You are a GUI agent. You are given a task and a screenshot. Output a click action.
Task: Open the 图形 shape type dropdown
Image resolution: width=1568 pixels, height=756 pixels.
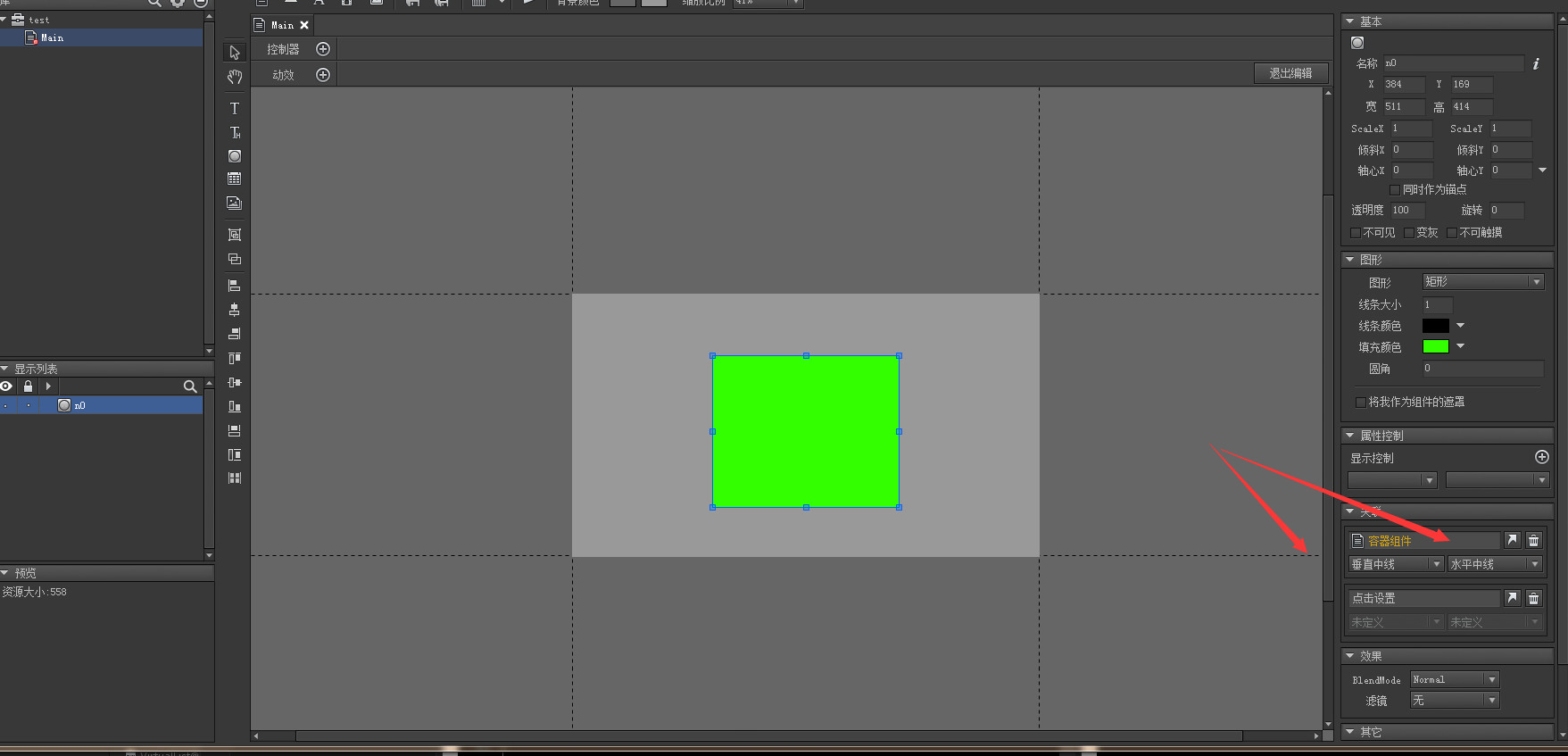pos(1482,282)
